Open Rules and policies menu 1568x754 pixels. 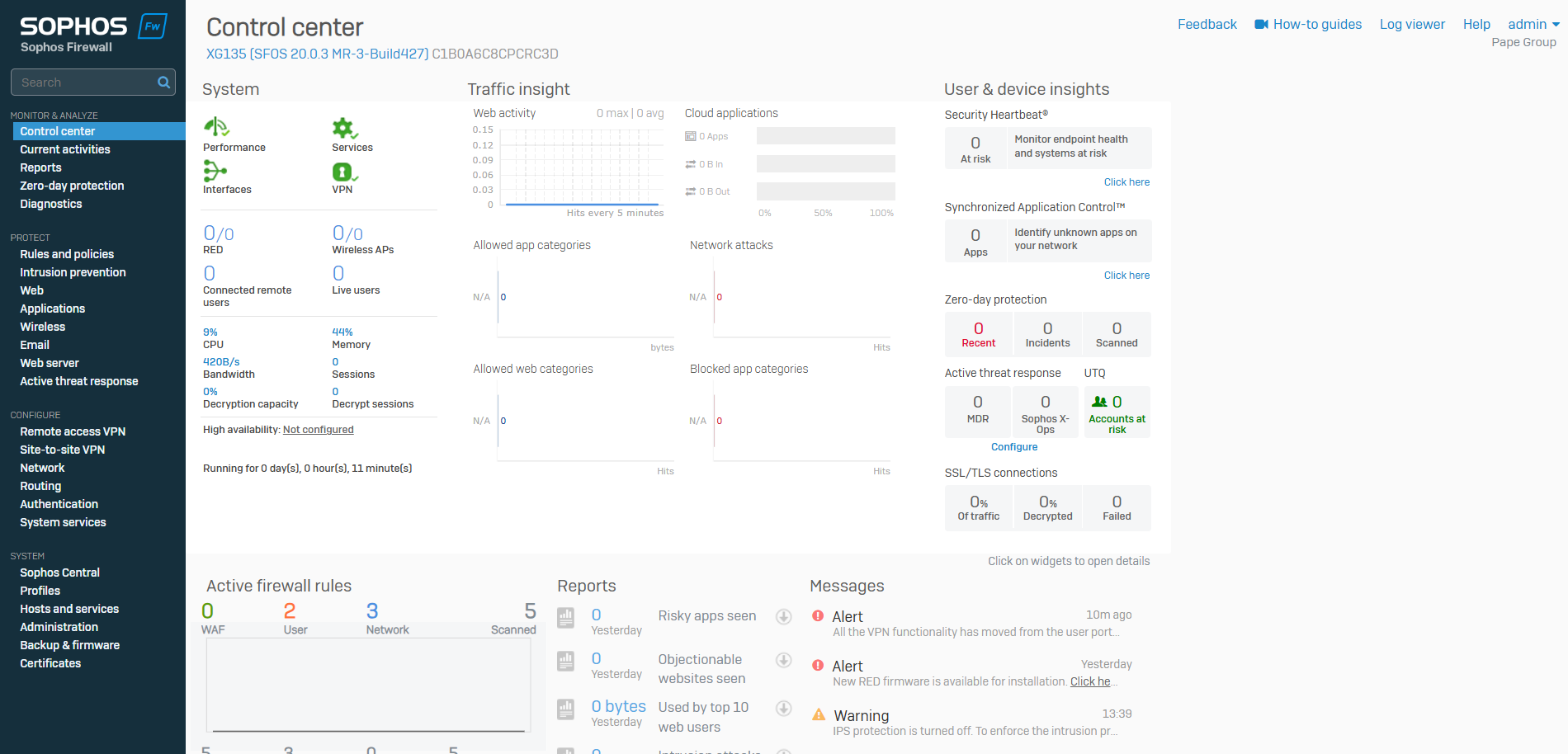coord(67,254)
